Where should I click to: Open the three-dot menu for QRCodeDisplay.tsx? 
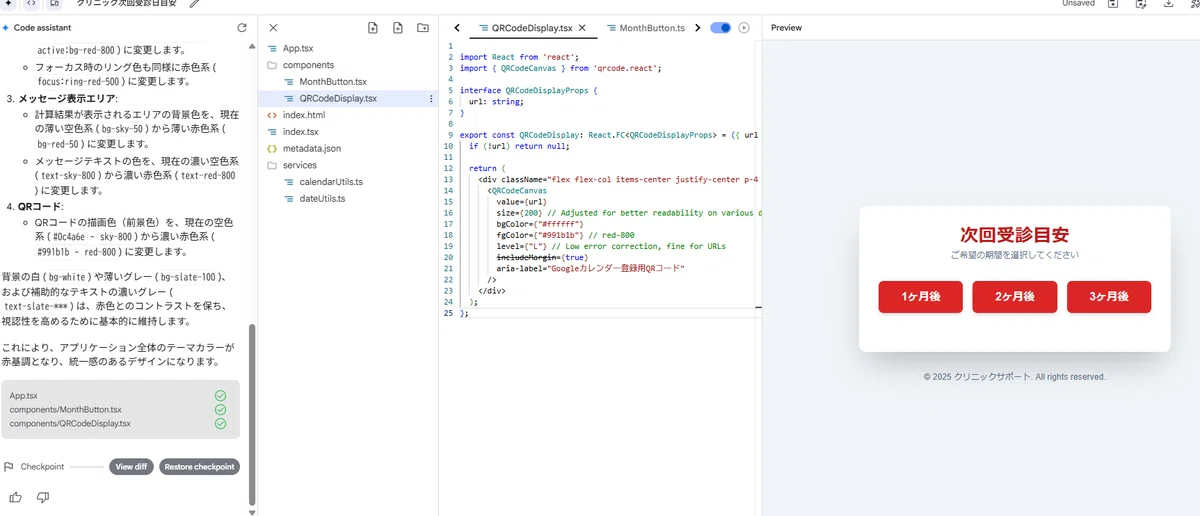[x=432, y=98]
